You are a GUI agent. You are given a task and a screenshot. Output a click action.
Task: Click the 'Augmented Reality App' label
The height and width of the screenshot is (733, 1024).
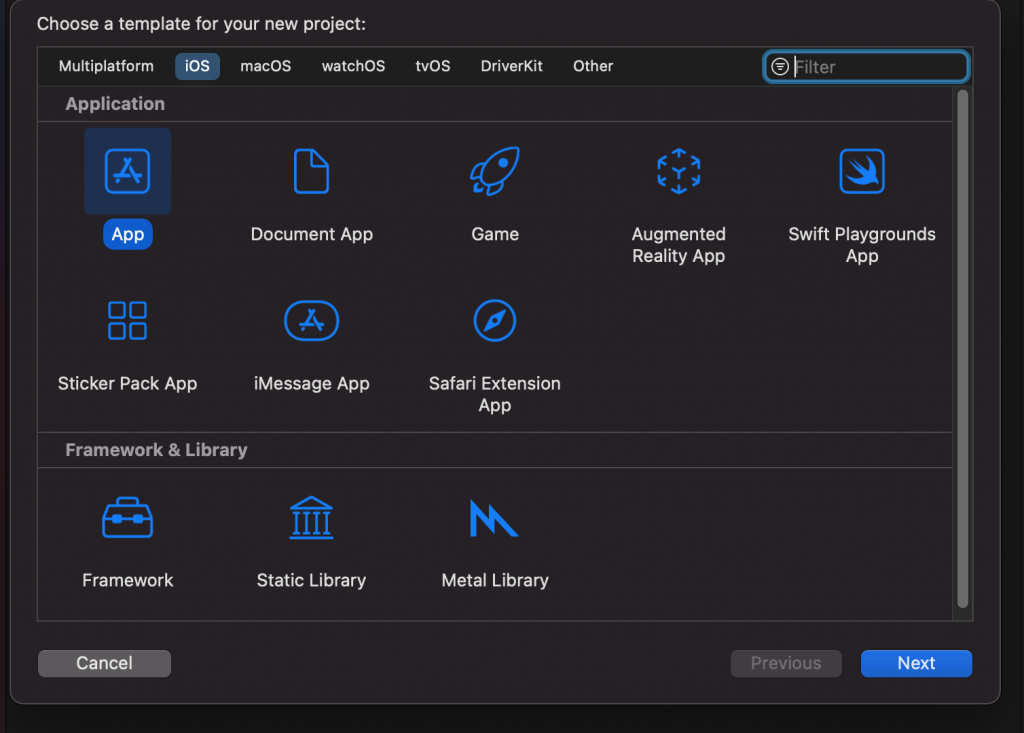[679, 245]
